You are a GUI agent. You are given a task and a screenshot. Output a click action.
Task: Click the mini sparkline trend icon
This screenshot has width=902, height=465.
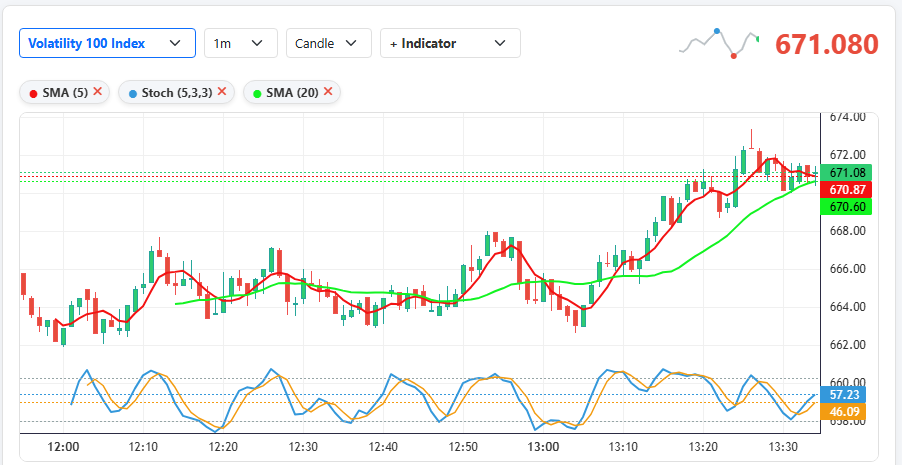click(x=718, y=42)
